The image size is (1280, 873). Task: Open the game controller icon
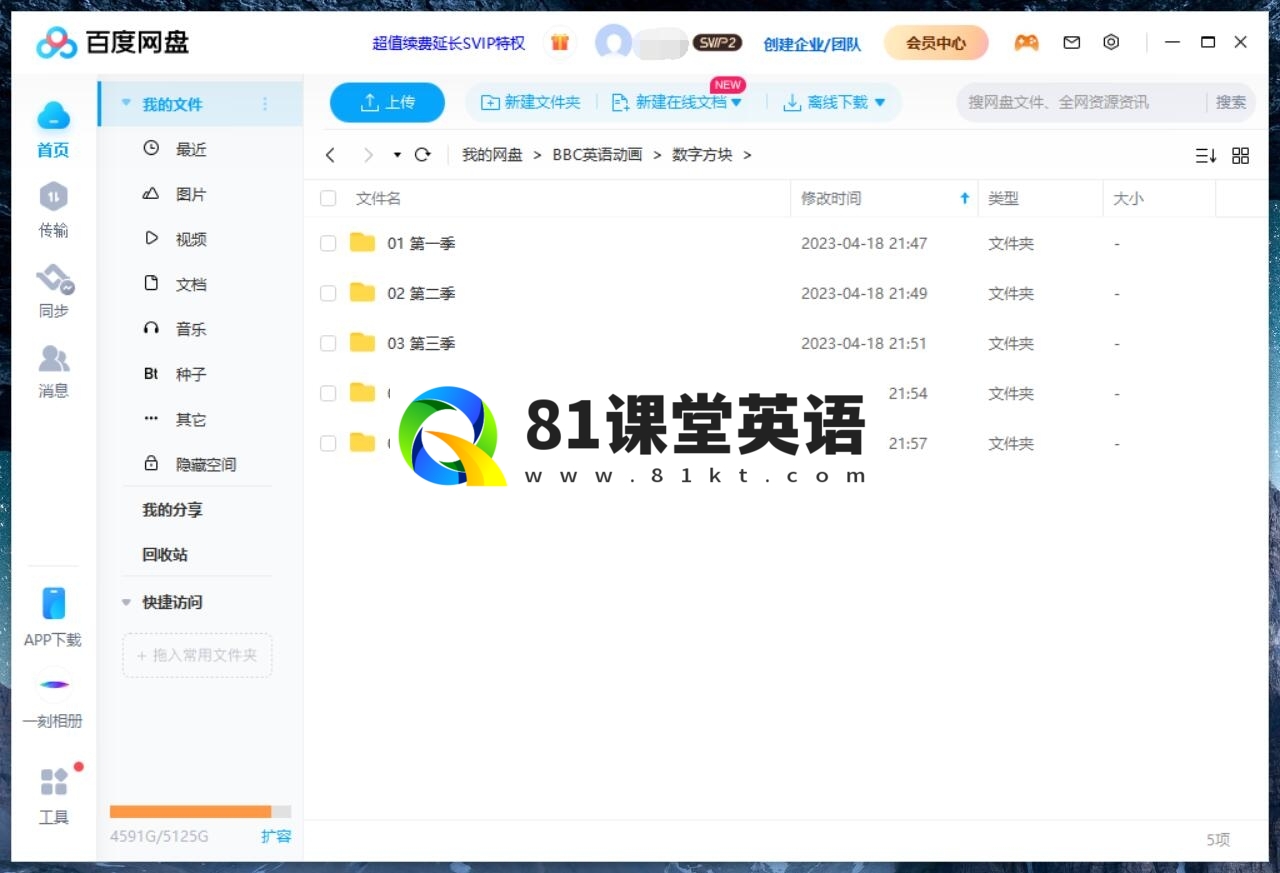1026,43
